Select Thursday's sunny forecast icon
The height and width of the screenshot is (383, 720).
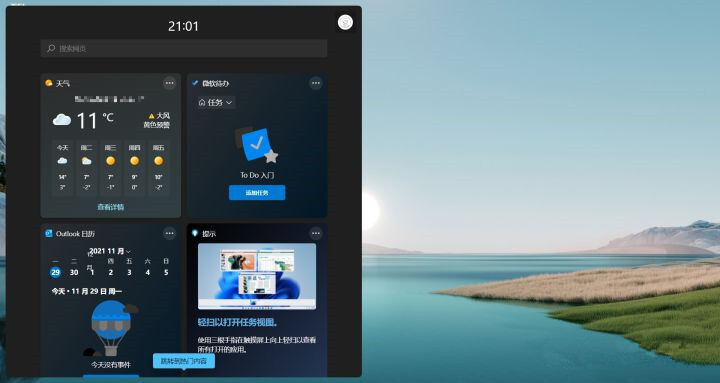(x=135, y=161)
